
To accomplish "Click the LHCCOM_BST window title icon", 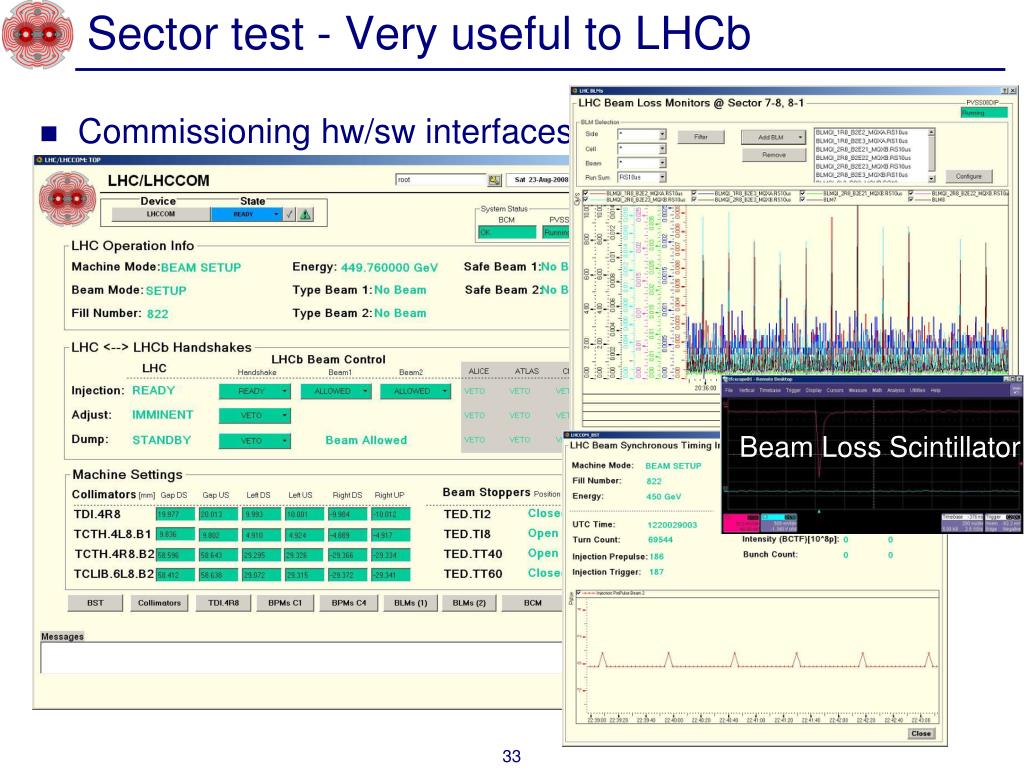I will coord(567,435).
